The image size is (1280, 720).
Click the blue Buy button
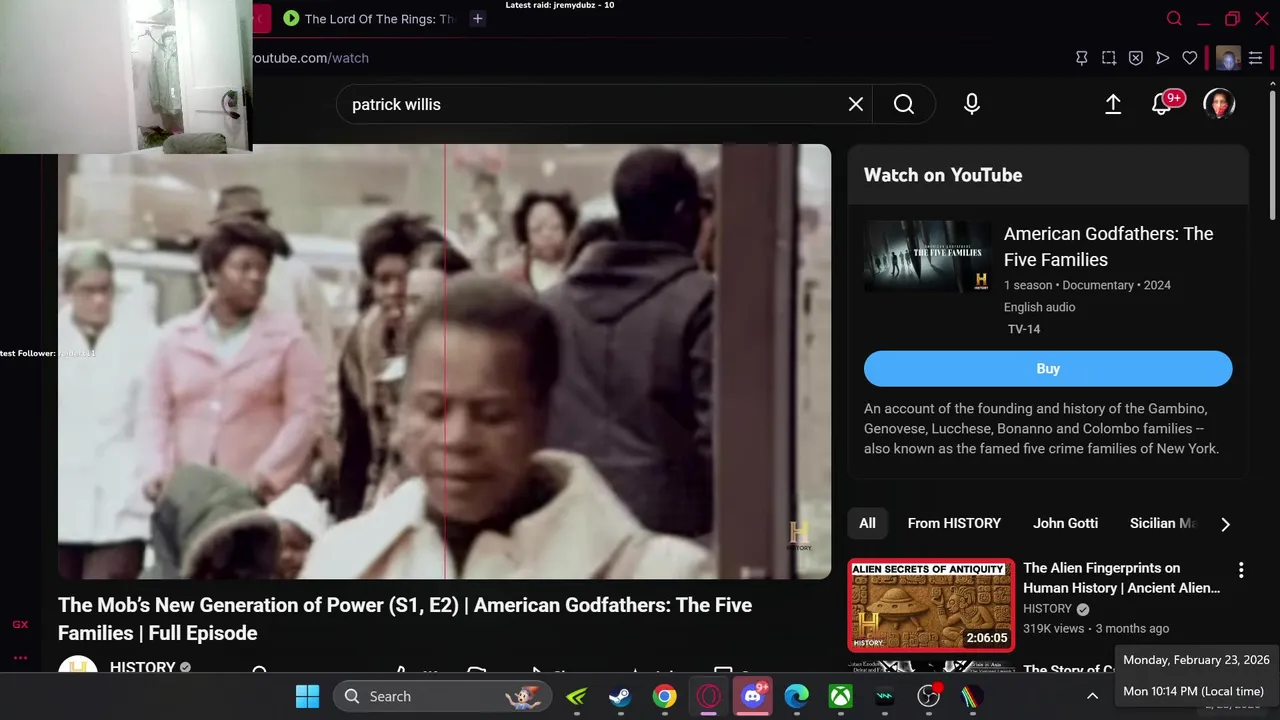click(1048, 368)
